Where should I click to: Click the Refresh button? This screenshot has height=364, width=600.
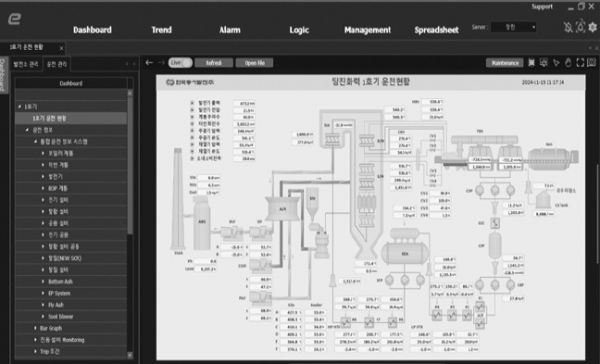[214, 63]
